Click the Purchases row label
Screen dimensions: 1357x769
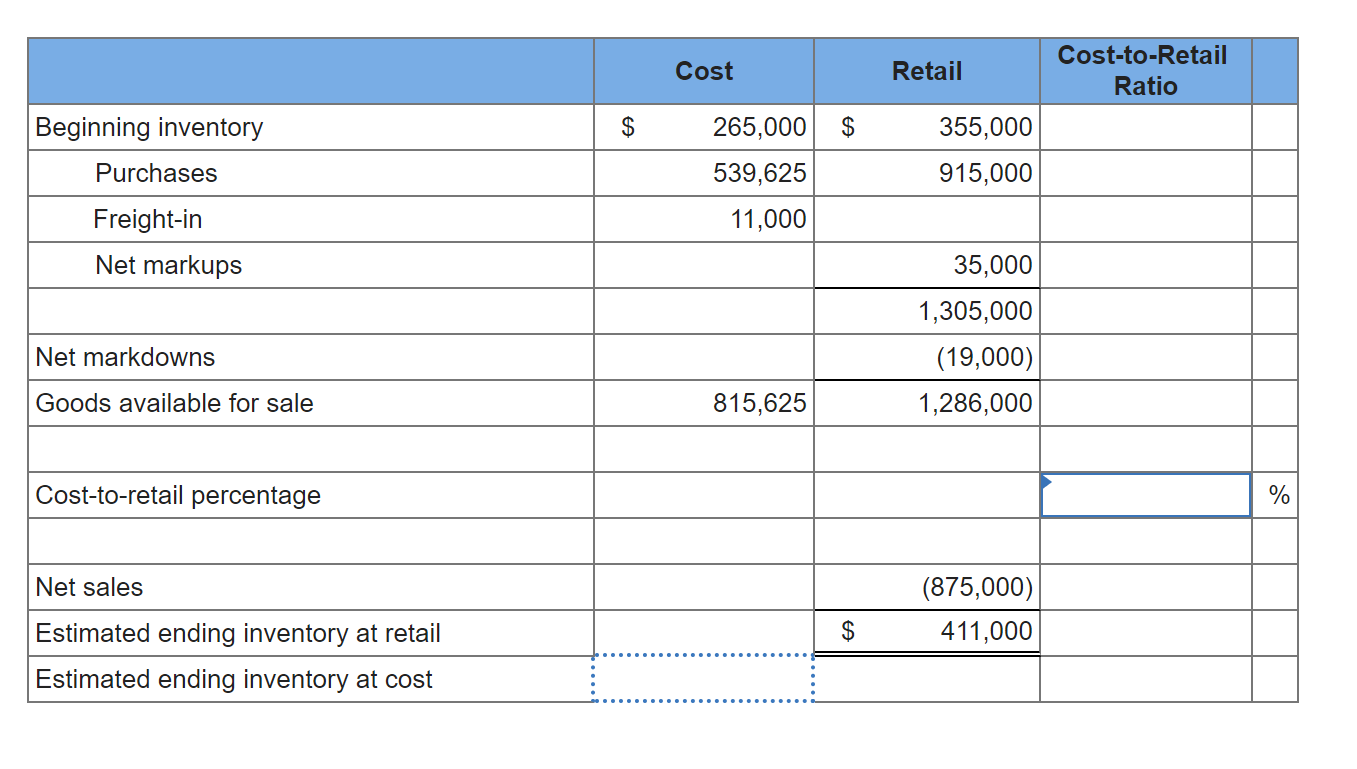156,173
